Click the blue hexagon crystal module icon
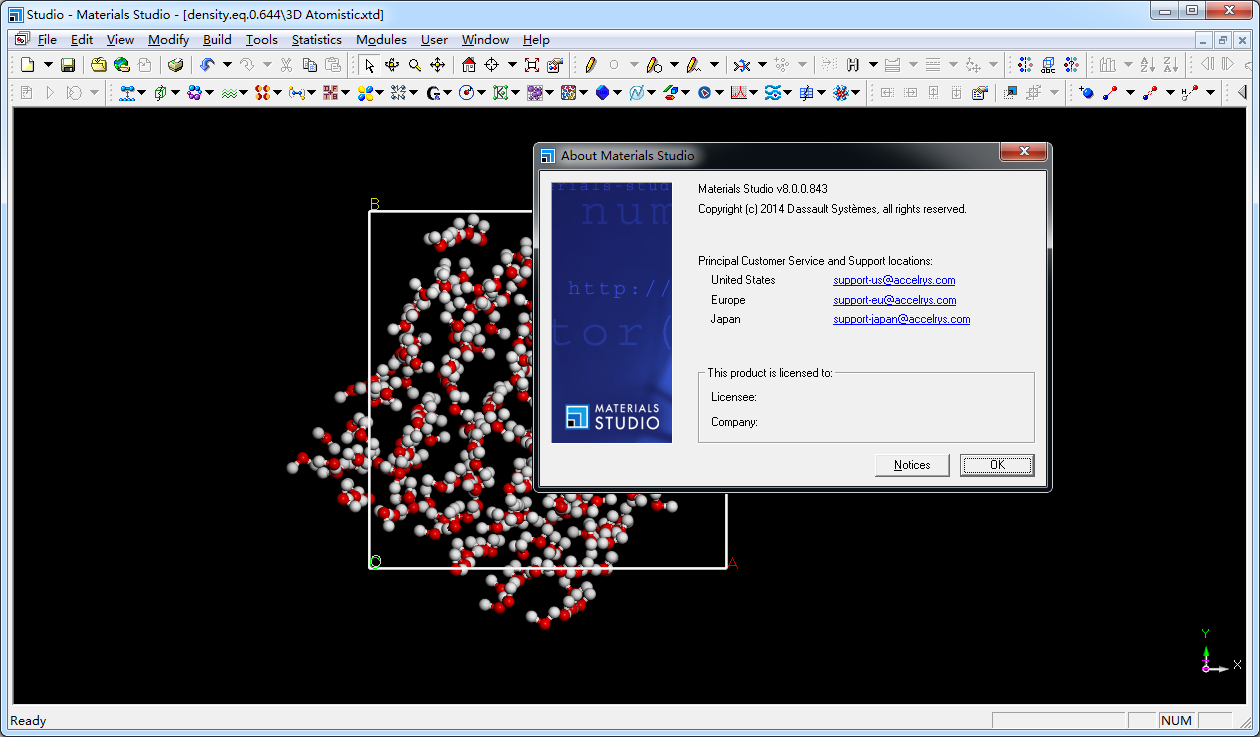The height and width of the screenshot is (737, 1260). click(602, 92)
